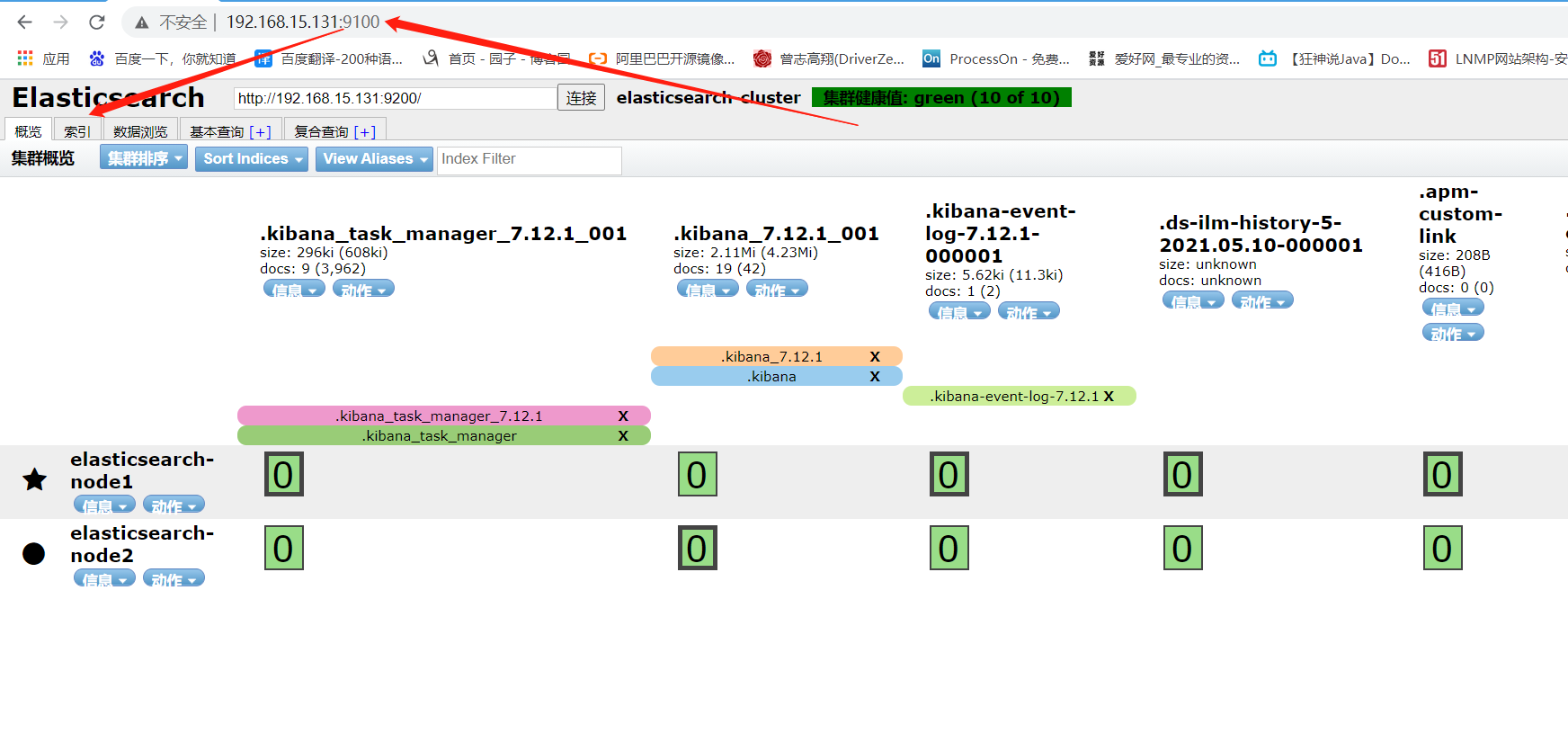Click the black circle icon for elasticsearch-node2
This screenshot has width=1568, height=742.
[34, 553]
